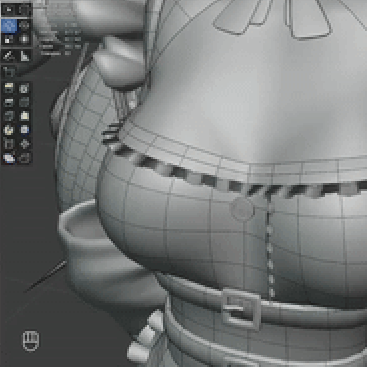
Task: Select the Spin tool
Action: tap(9, 130)
